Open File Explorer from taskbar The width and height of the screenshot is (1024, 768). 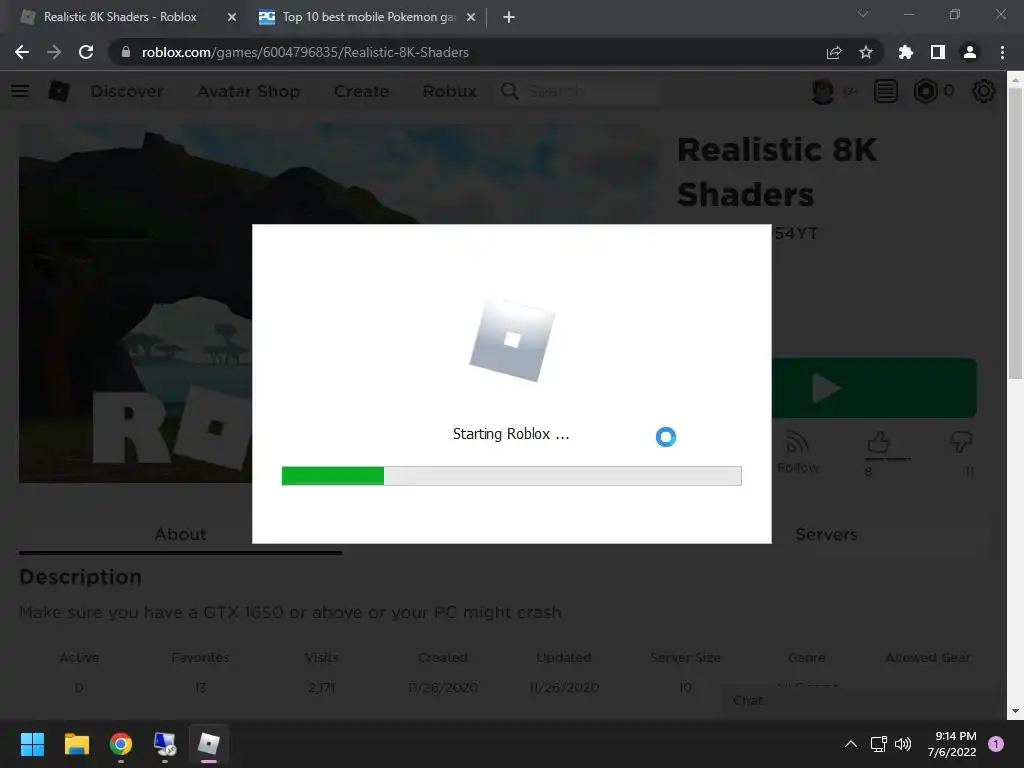(76, 744)
